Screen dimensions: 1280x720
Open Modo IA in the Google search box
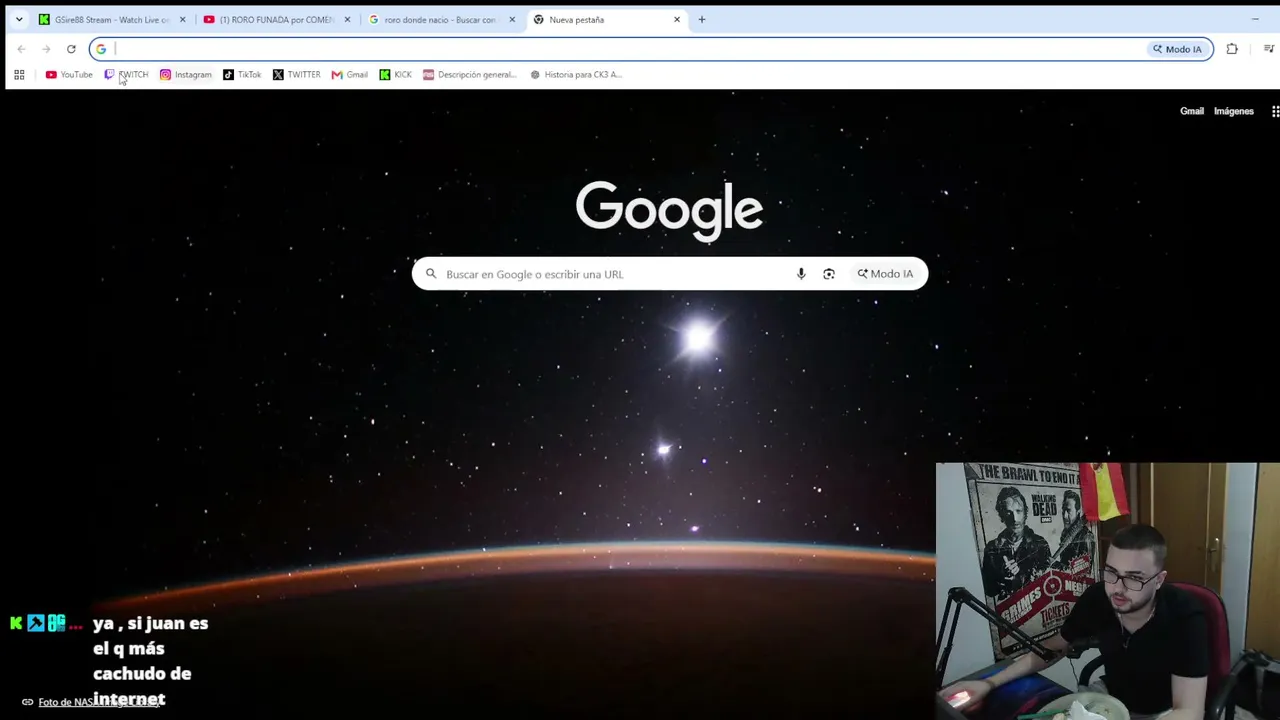tap(885, 274)
